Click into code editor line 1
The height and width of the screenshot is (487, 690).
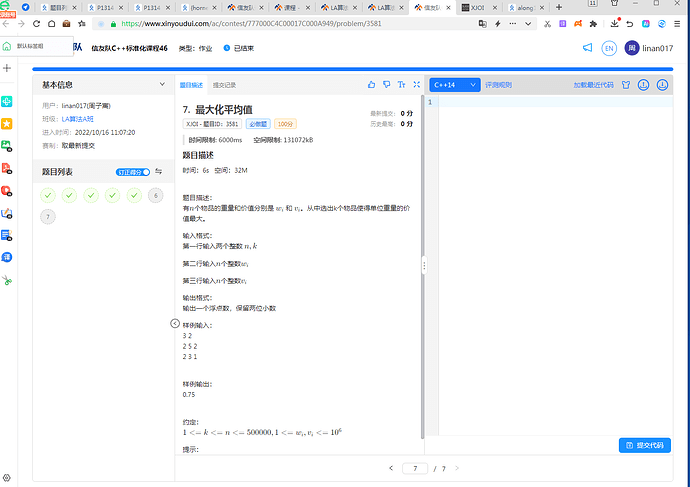click(x=555, y=102)
